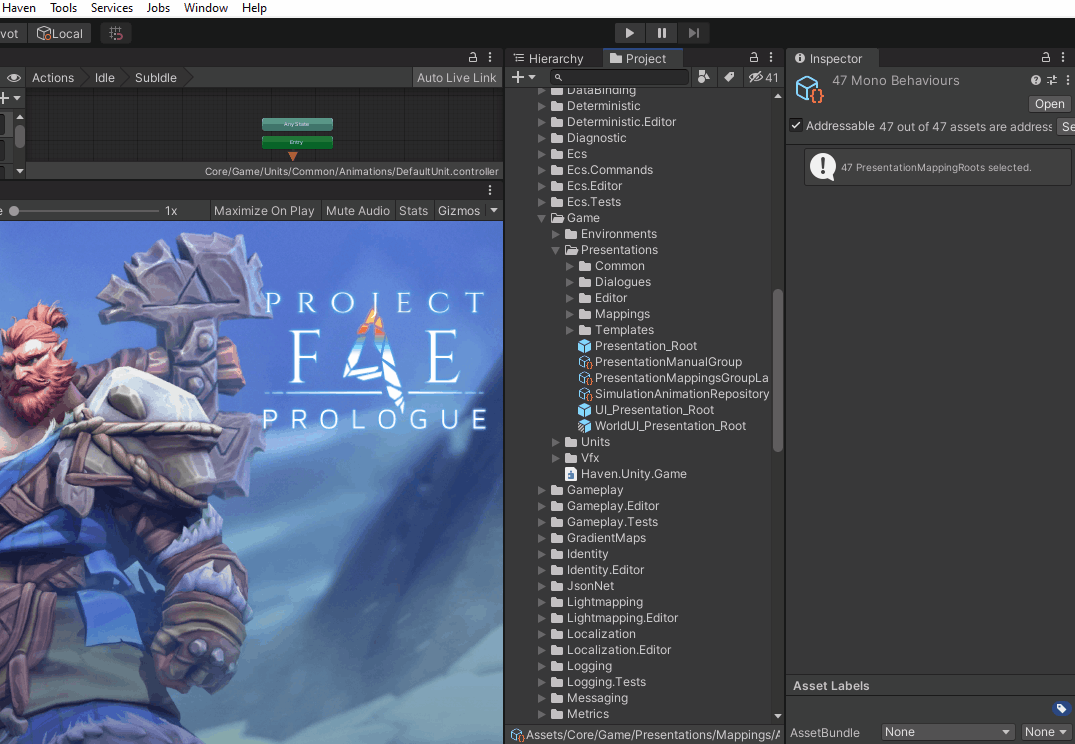Select the Entry node in Animator
This screenshot has width=1075, height=744.
pyautogui.click(x=297, y=142)
